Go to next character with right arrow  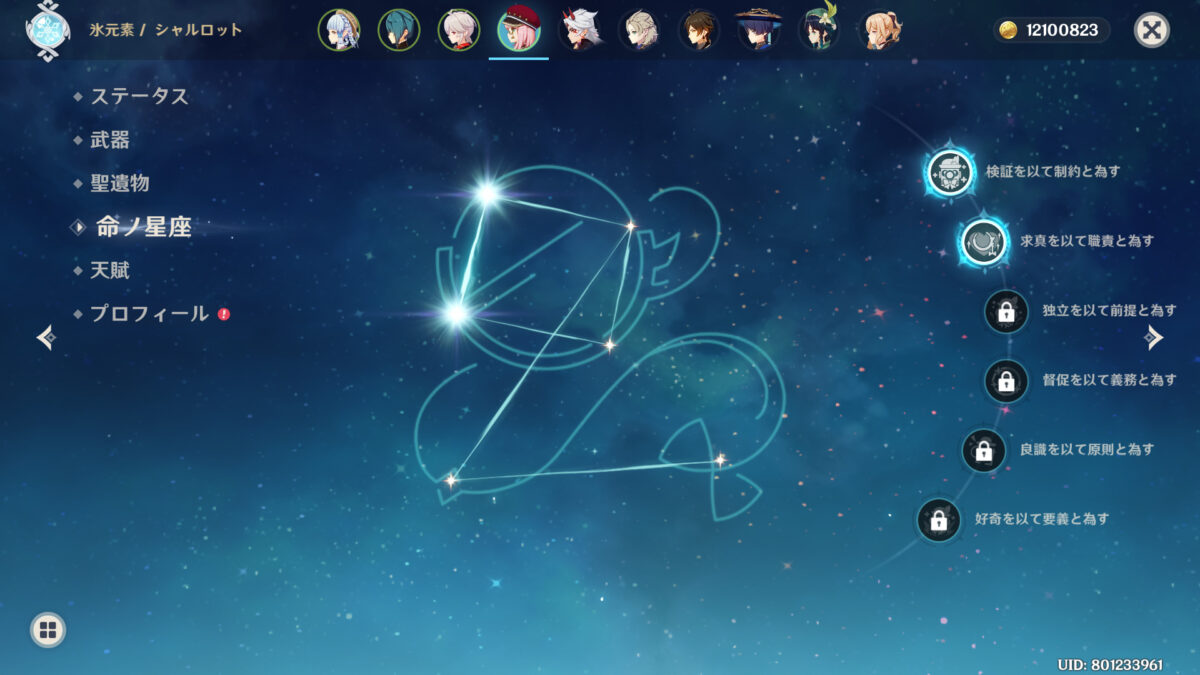click(1154, 338)
